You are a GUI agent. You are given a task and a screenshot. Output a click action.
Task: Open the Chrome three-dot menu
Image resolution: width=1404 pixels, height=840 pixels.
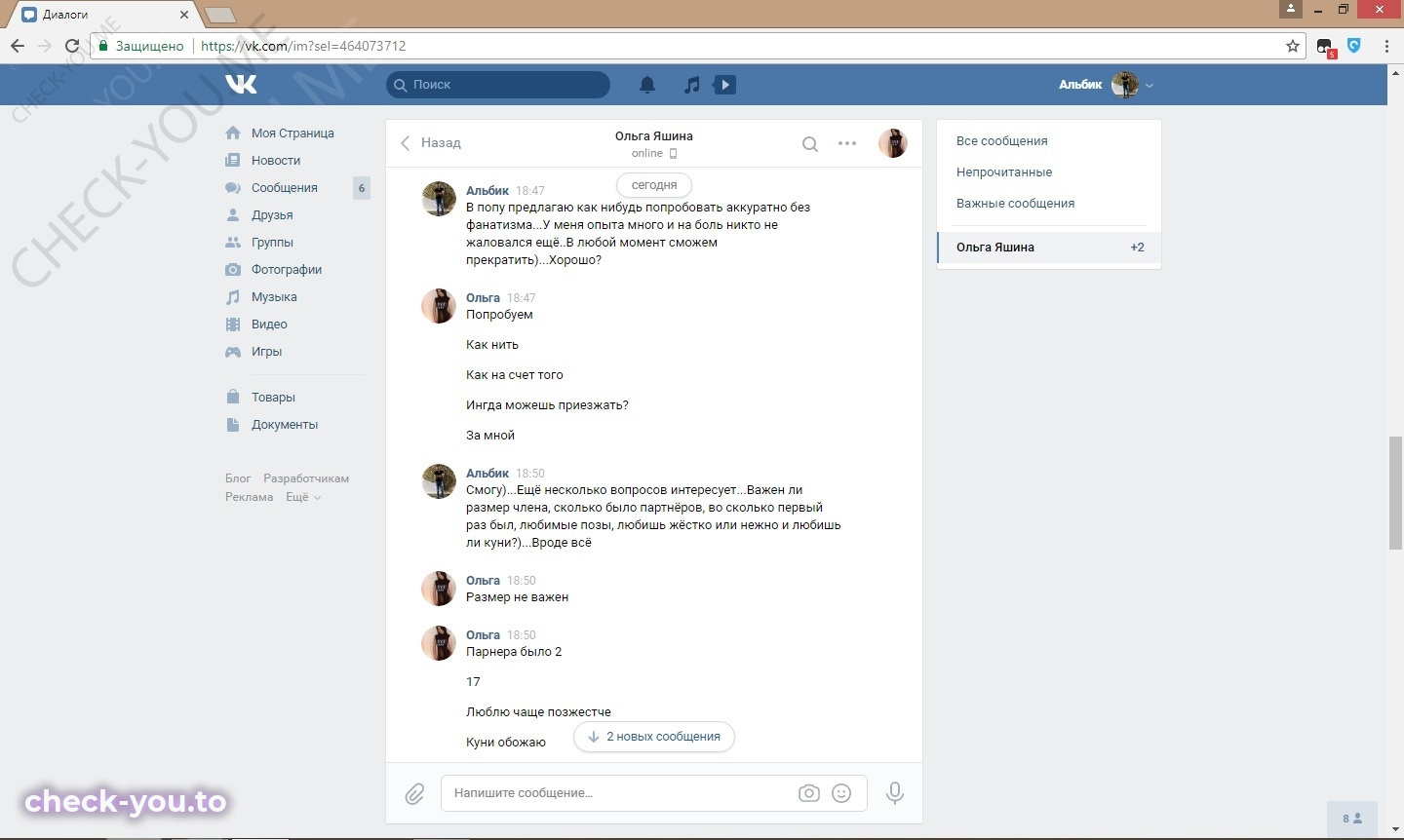click(x=1386, y=46)
